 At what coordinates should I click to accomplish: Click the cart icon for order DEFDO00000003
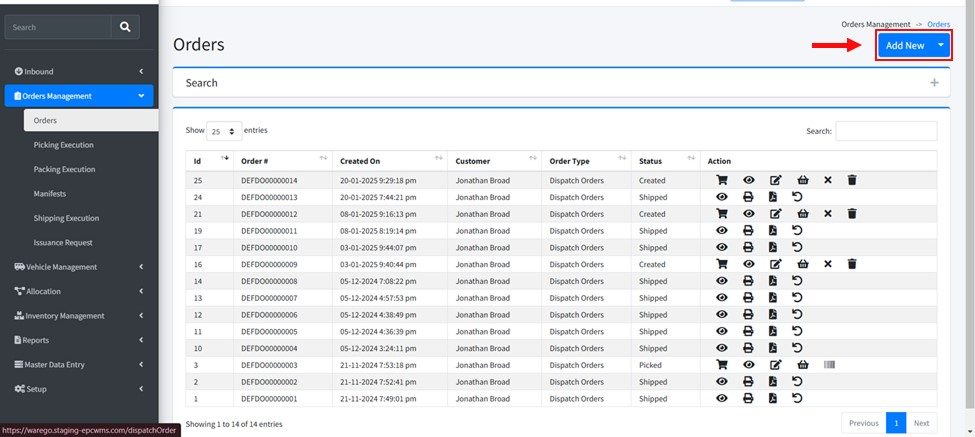(722, 365)
